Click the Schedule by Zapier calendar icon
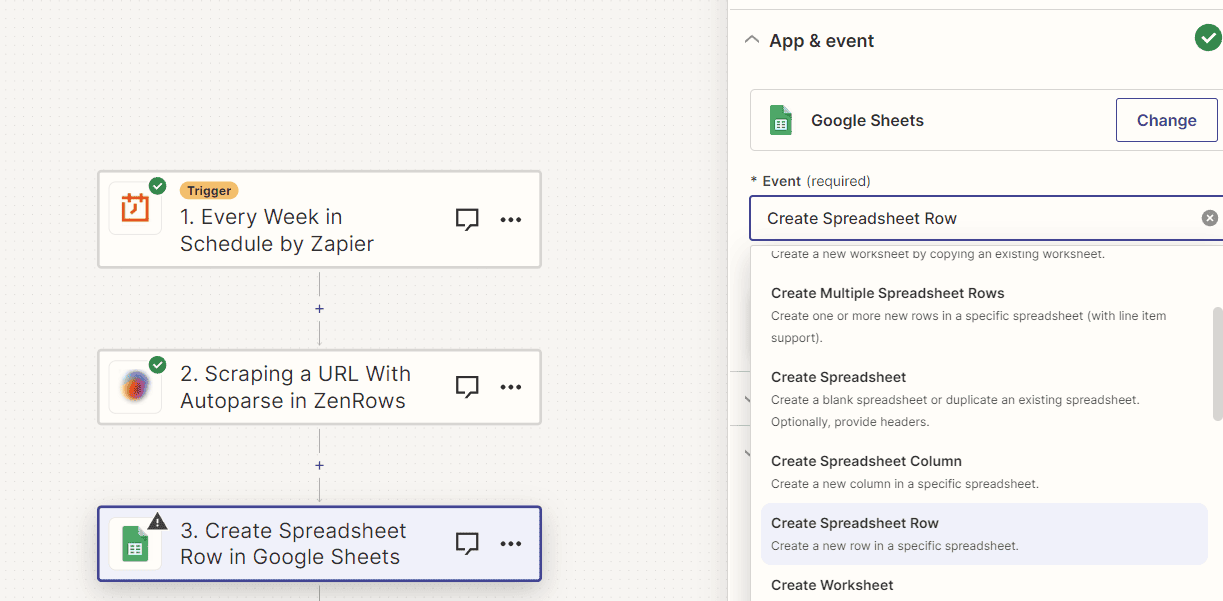Screen dimensions: 1223x601 (x=135, y=208)
